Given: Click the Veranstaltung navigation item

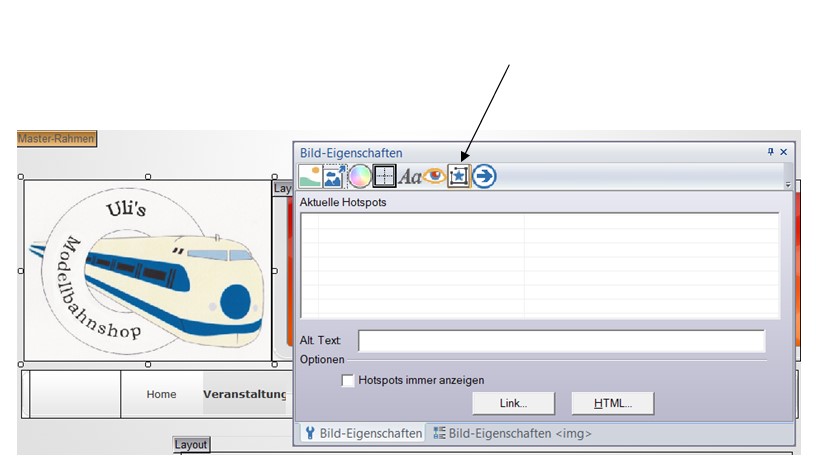Looking at the screenshot, I should click(x=245, y=394).
